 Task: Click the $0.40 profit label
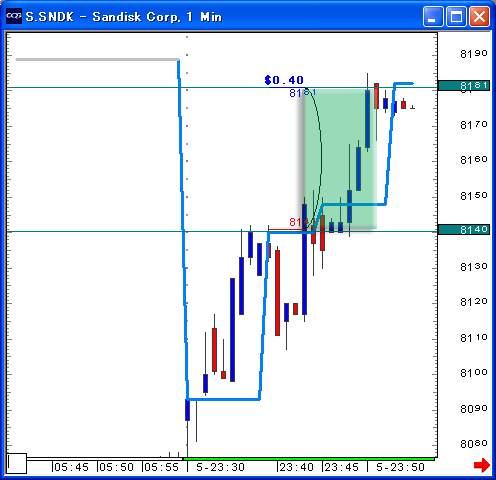[284, 80]
